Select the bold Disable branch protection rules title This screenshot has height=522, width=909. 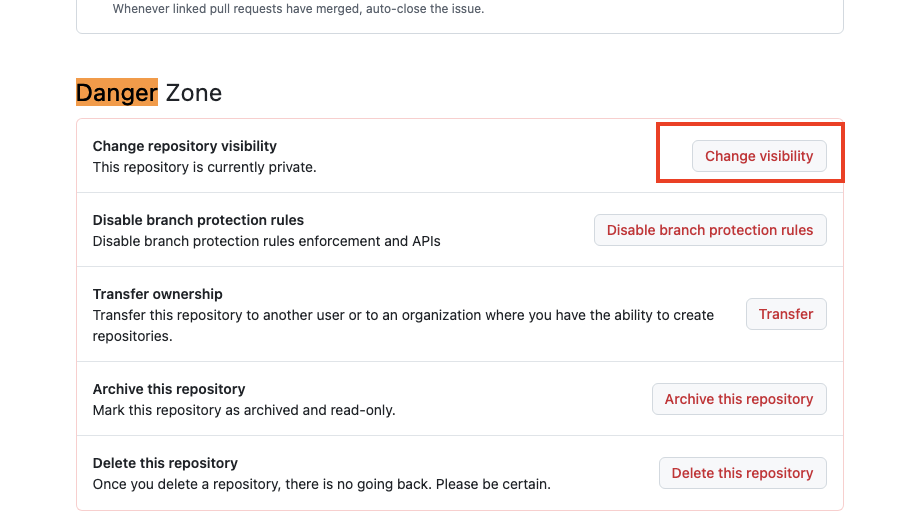198,220
